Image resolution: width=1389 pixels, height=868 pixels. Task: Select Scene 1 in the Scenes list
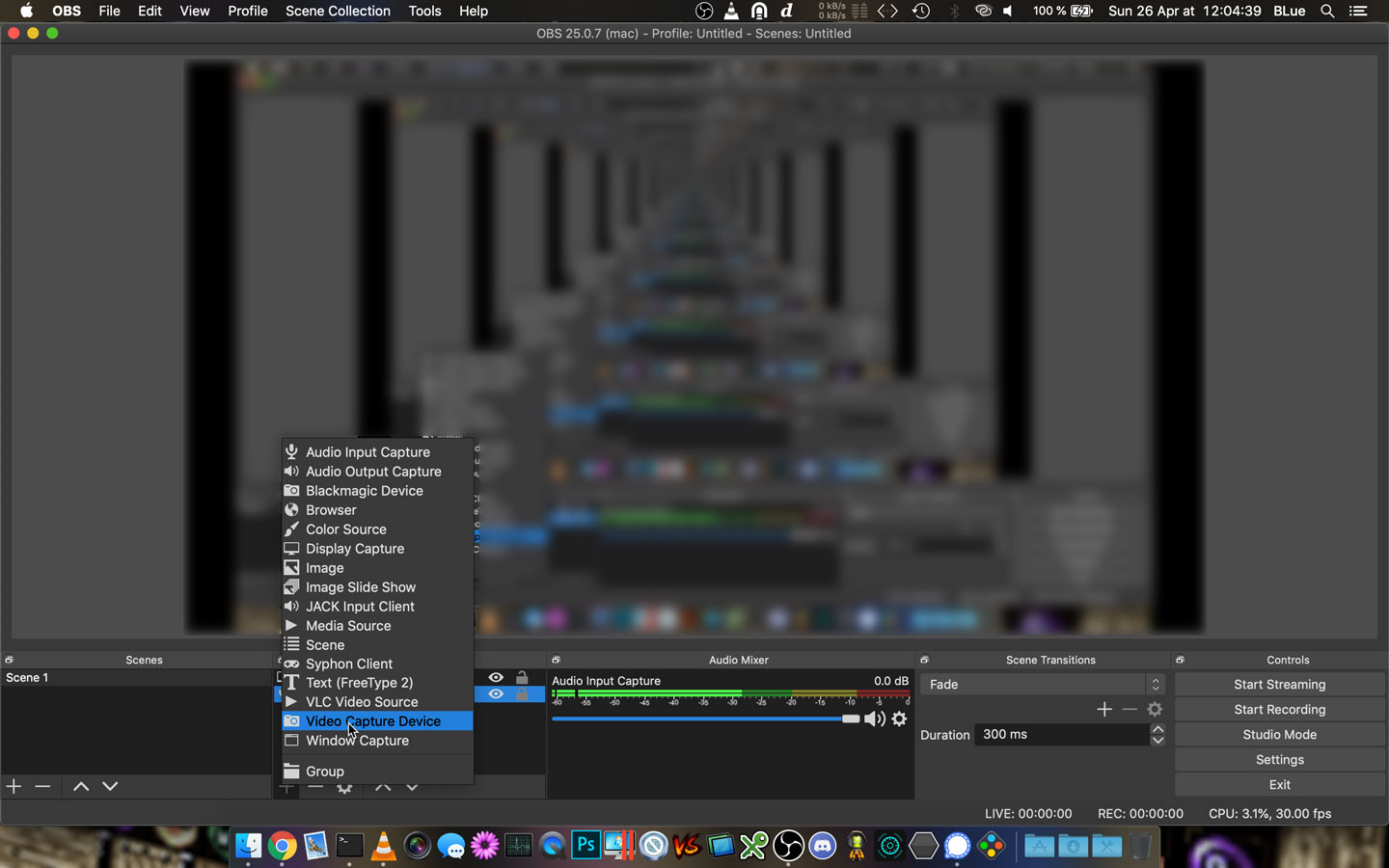[136, 677]
